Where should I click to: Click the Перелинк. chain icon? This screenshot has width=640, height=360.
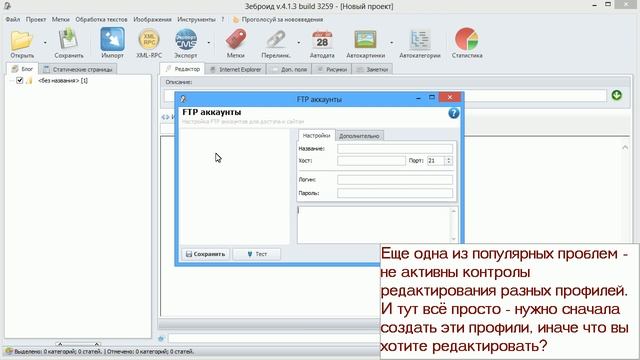pos(276,40)
